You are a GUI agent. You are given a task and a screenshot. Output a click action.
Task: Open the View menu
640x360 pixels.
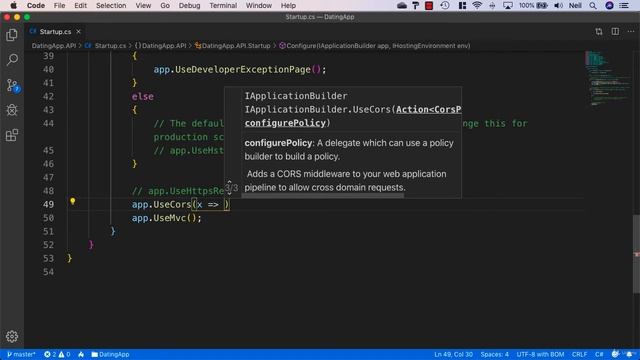pyautogui.click(x=143, y=5)
